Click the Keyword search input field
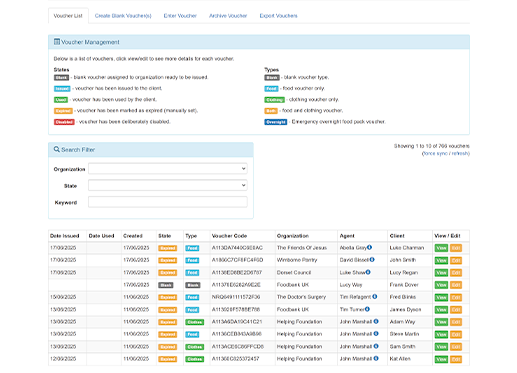This screenshot has height=373, width=517. click(x=168, y=202)
